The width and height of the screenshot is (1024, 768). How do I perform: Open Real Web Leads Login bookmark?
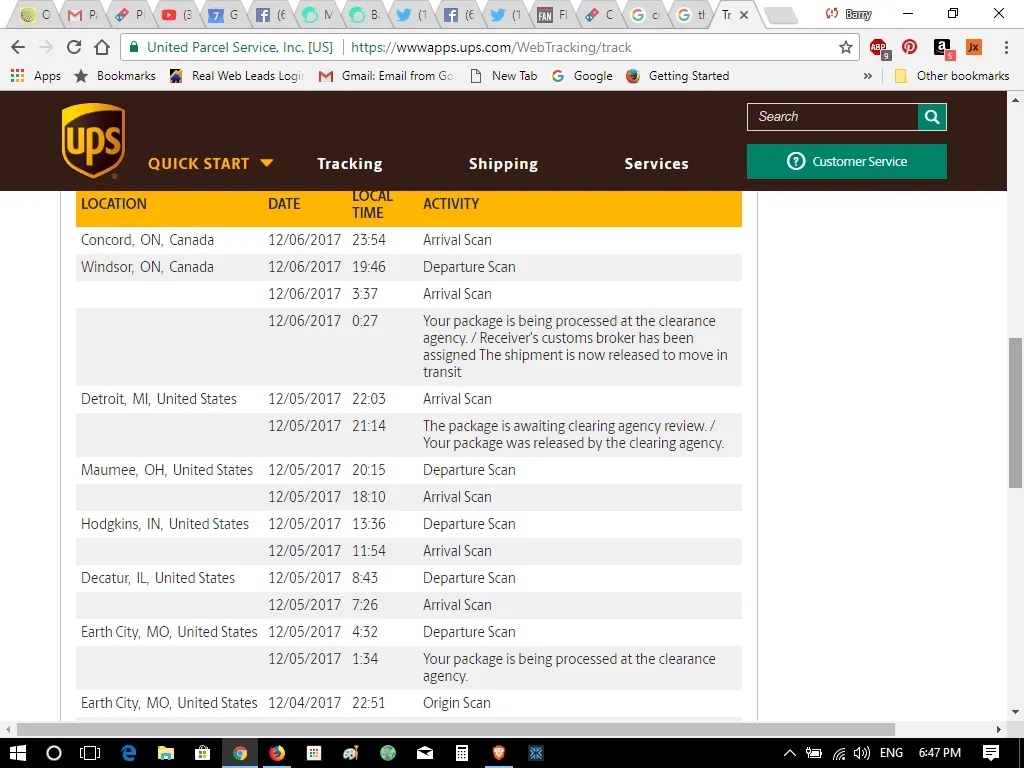click(237, 76)
